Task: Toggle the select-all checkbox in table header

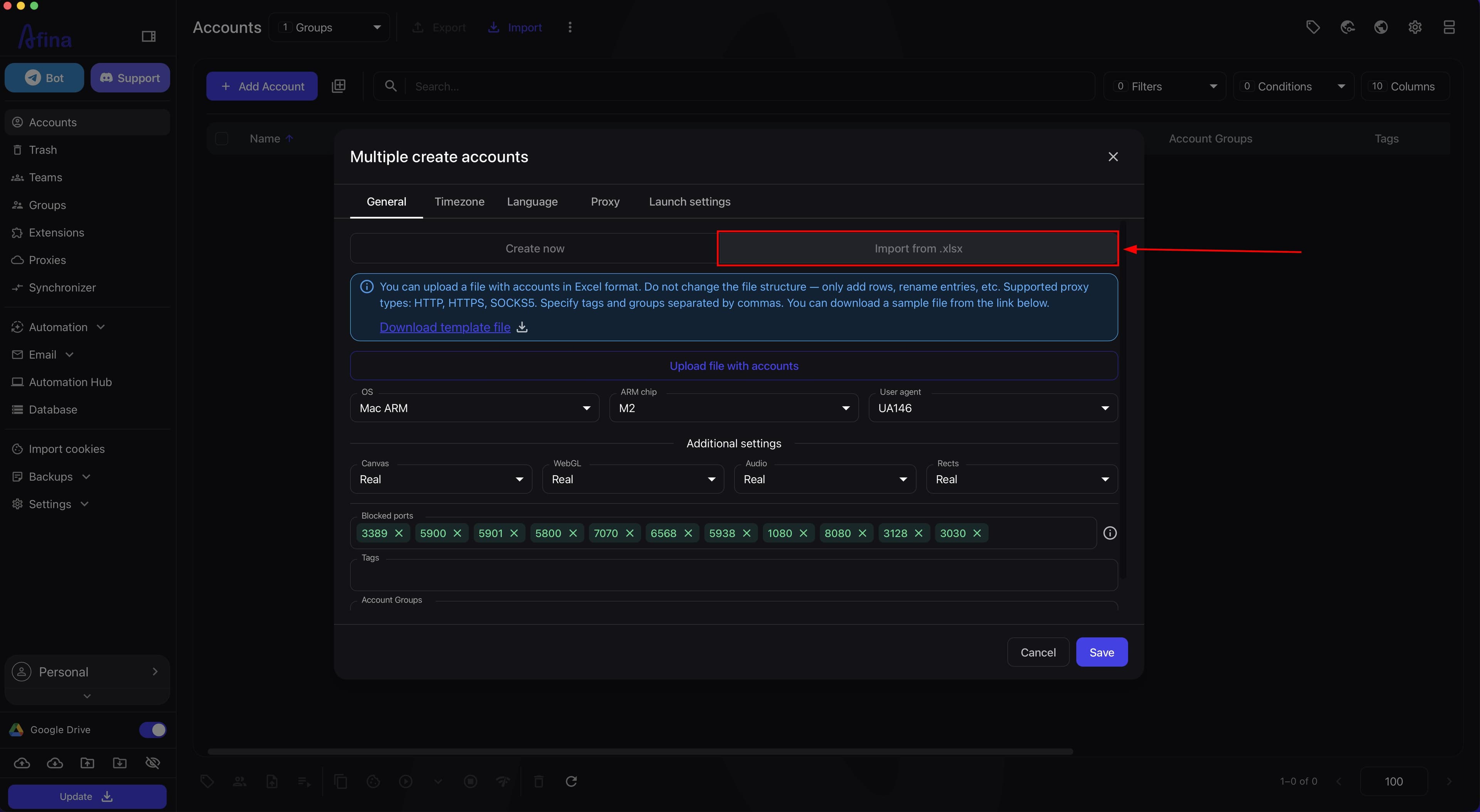Action: (x=222, y=138)
